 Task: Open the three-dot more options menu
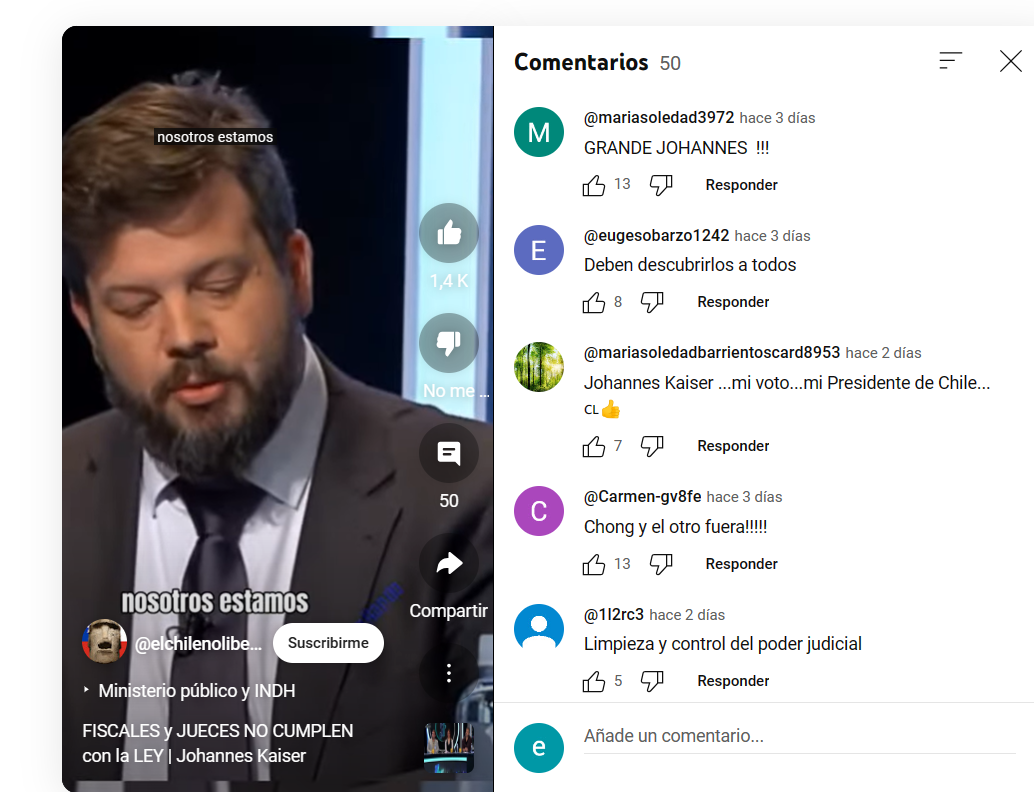[449, 673]
